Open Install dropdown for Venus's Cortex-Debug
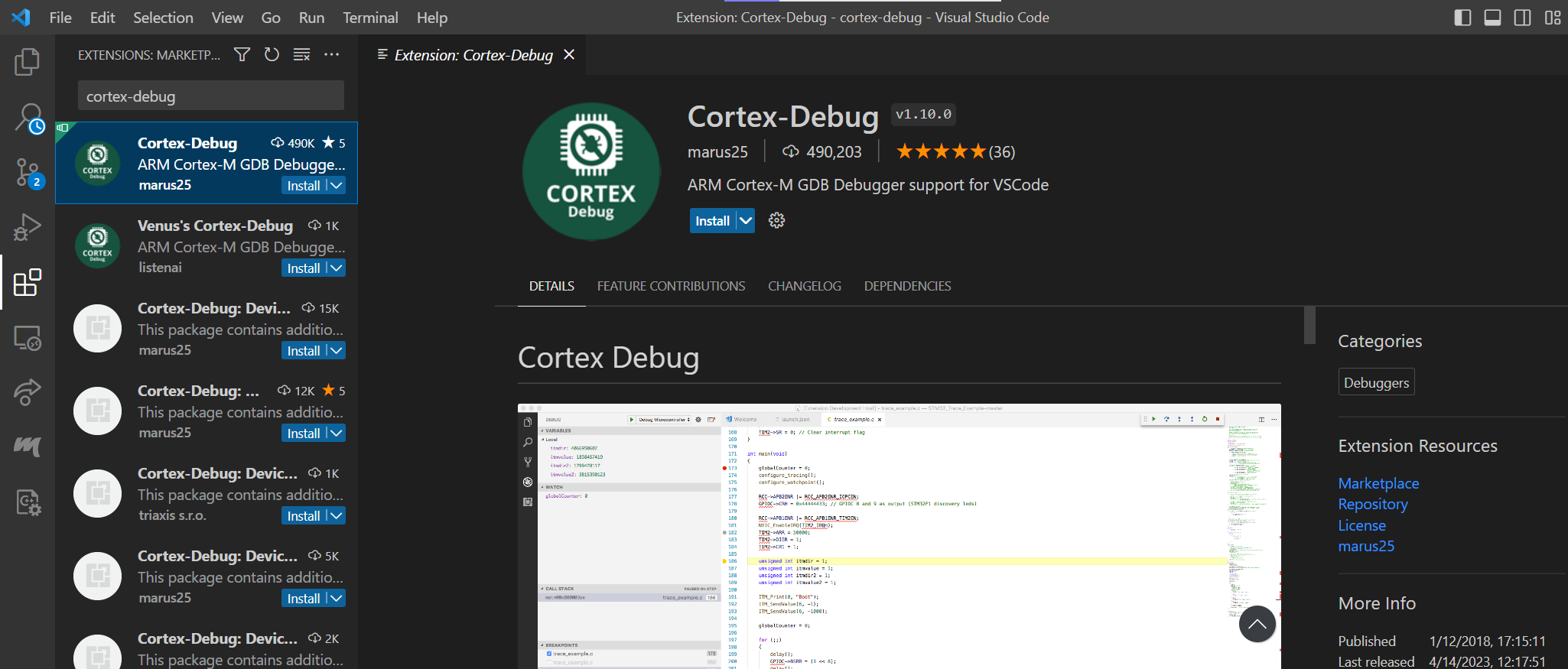 click(337, 268)
